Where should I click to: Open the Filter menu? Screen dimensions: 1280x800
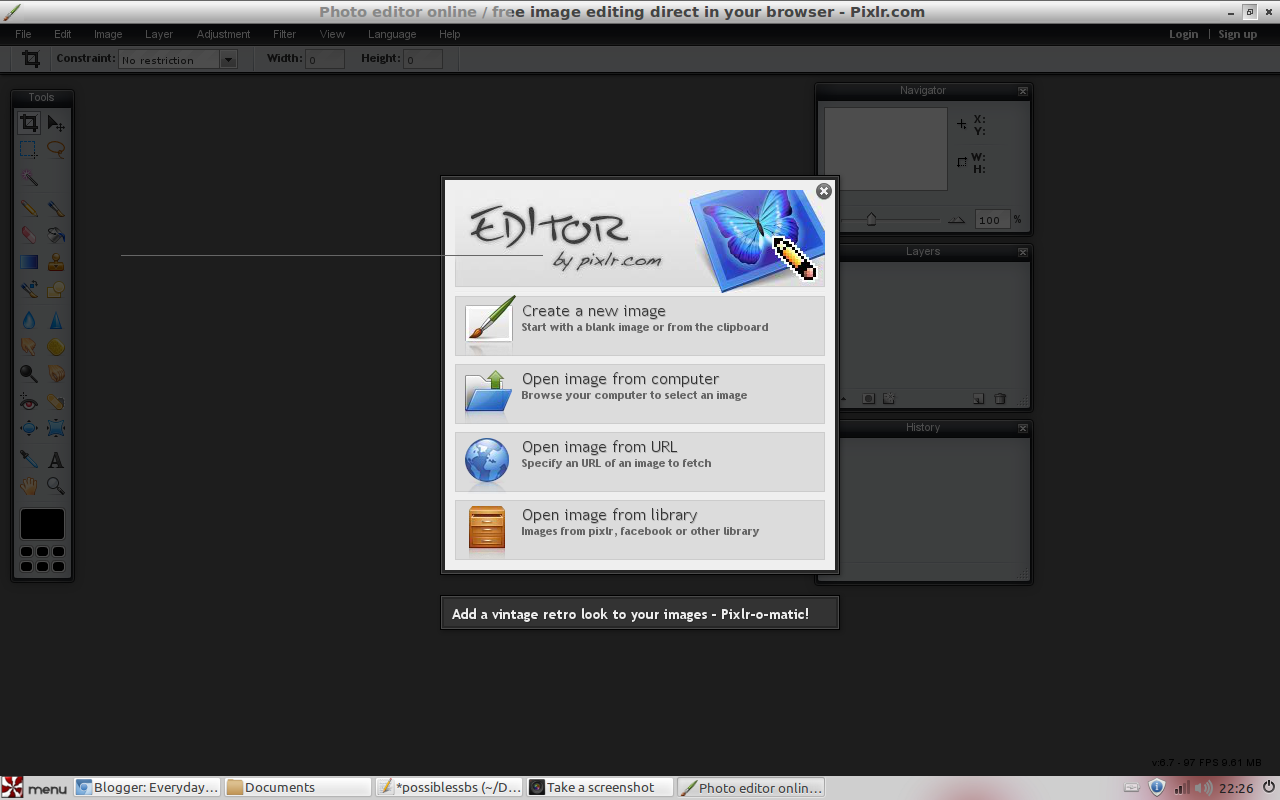click(285, 34)
